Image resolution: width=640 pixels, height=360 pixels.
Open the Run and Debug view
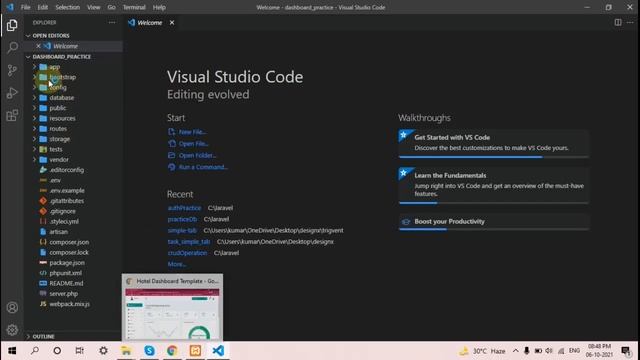(x=12, y=93)
